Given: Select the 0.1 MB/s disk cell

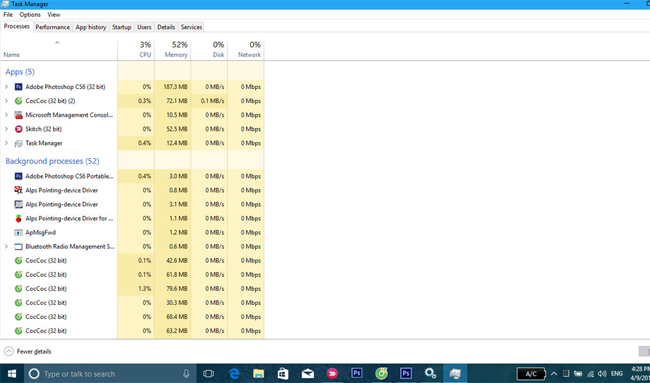Looking at the screenshot, I should [209, 101].
